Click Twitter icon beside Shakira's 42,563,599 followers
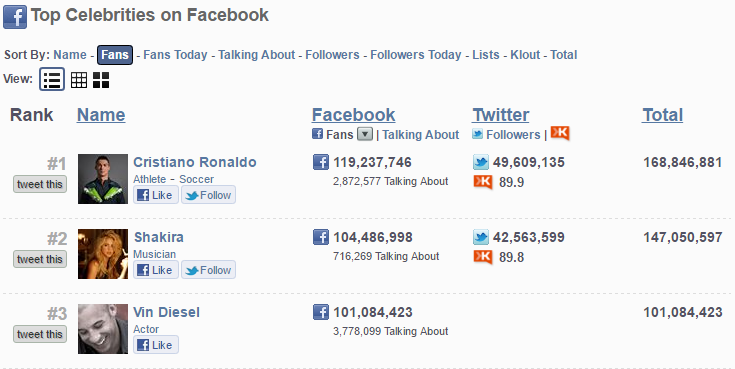735x369 pixels. pyautogui.click(x=481, y=237)
